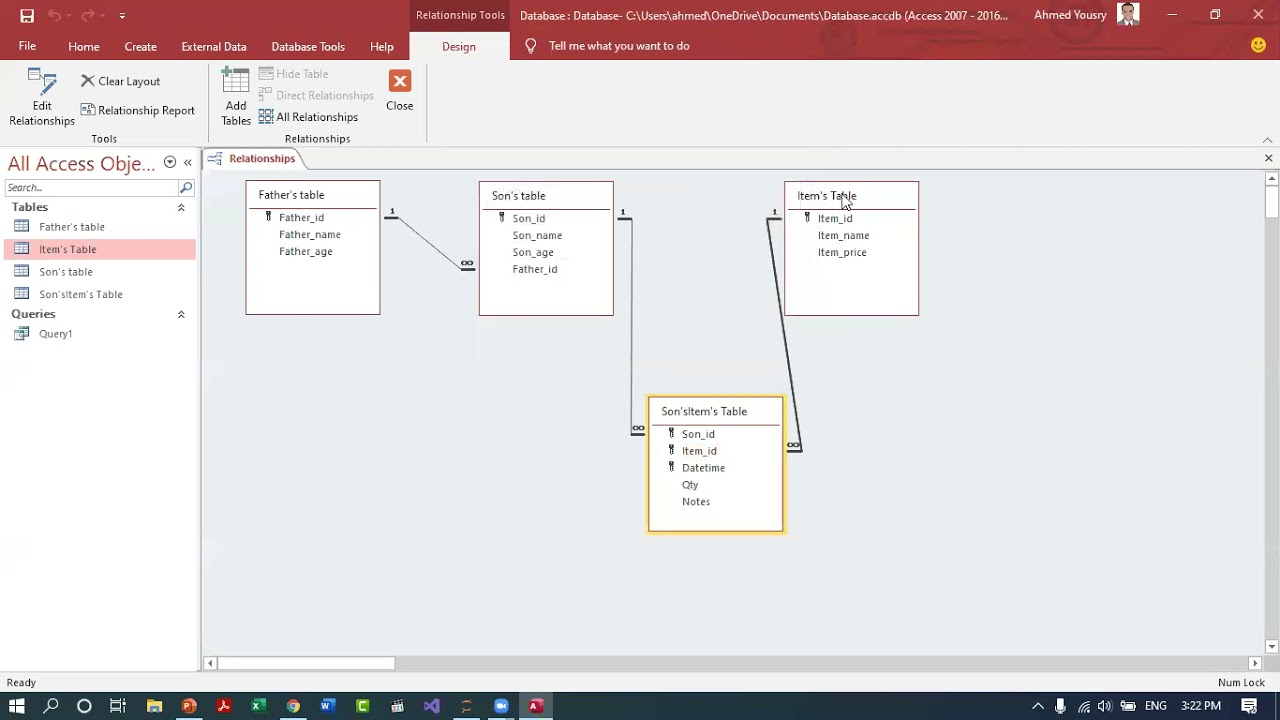Open Chrome from the taskbar
Image resolution: width=1280 pixels, height=720 pixels.
tap(293, 706)
